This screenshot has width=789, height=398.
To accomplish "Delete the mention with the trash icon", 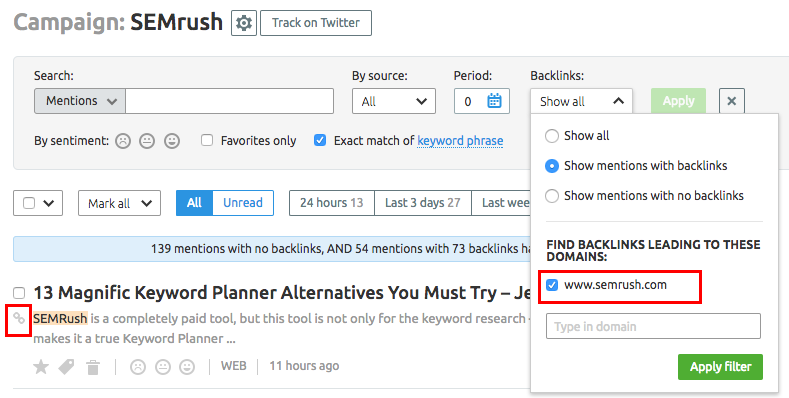I will [93, 367].
